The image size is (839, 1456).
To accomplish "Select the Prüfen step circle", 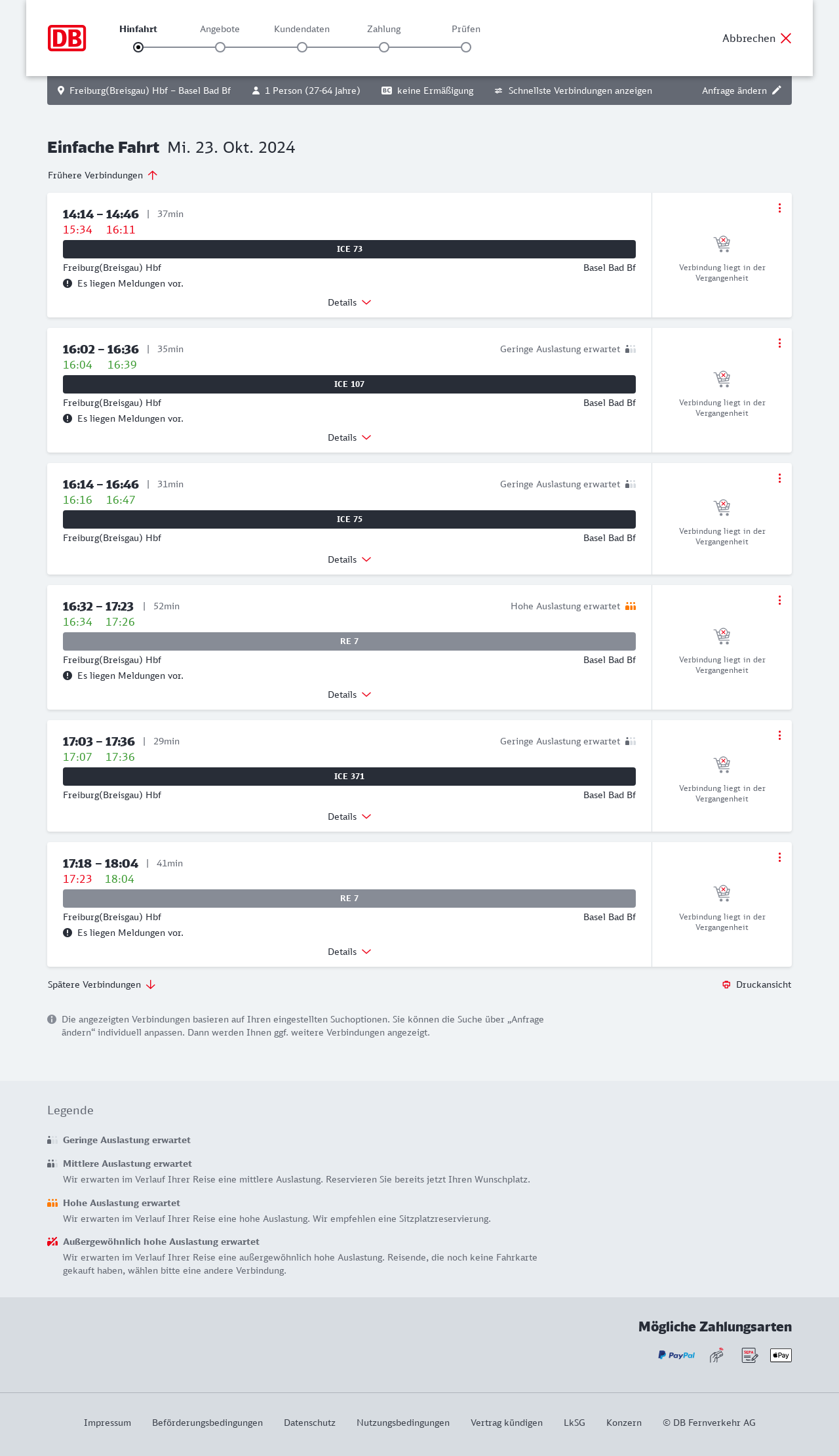I will [x=466, y=47].
